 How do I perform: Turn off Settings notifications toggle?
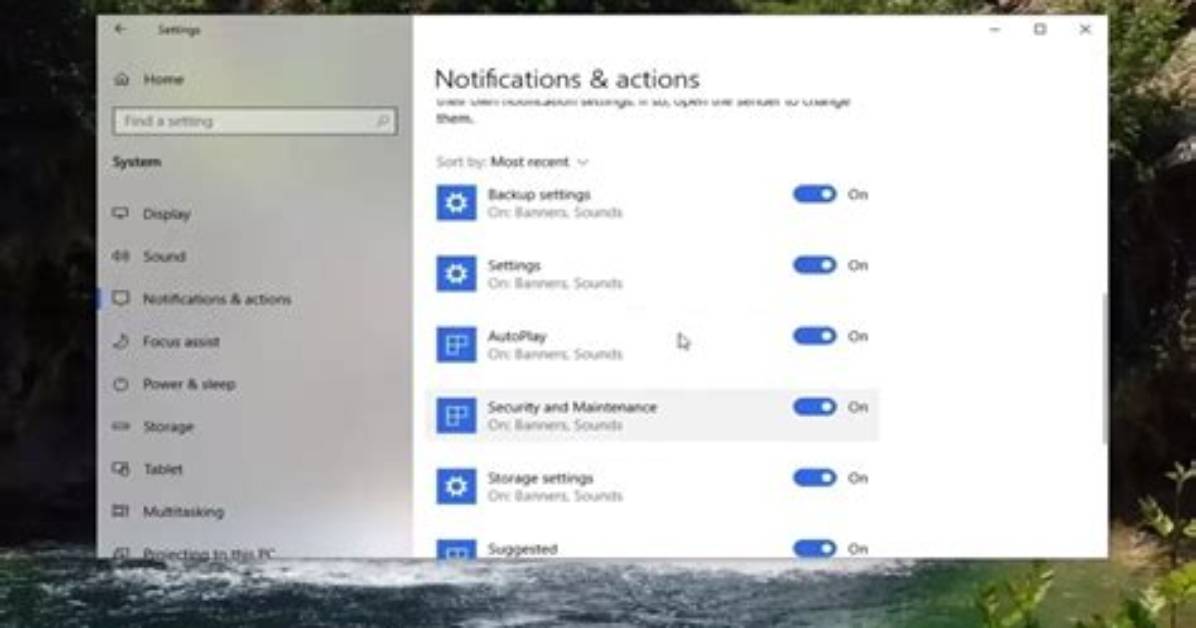click(815, 265)
